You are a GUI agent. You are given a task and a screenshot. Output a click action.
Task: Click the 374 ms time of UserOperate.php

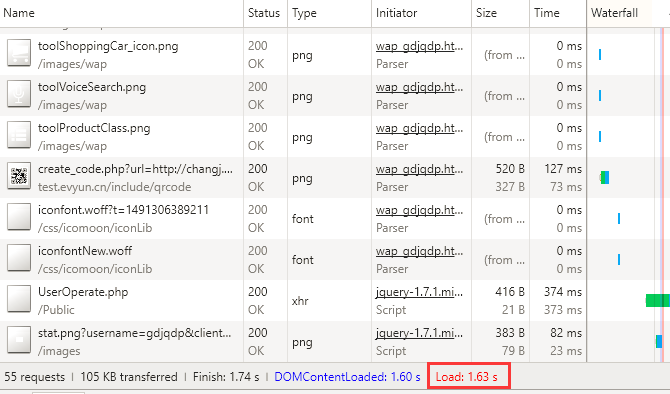coord(563,292)
